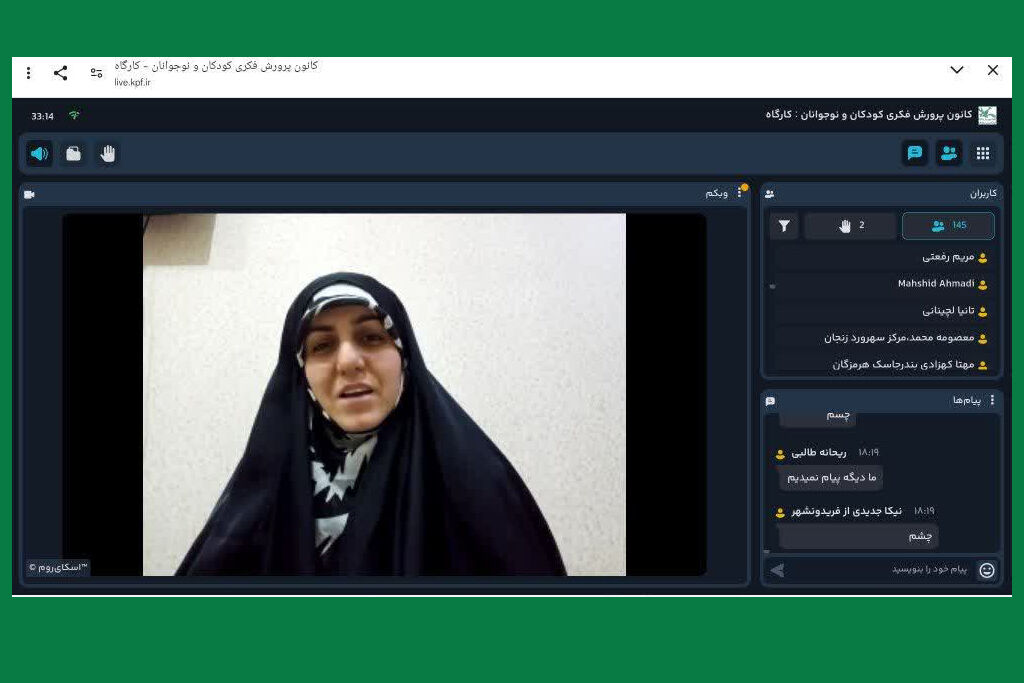Viewport: 1024px width, 683px height.
Task: Open the emoji picker in chat
Action: pyautogui.click(x=986, y=570)
